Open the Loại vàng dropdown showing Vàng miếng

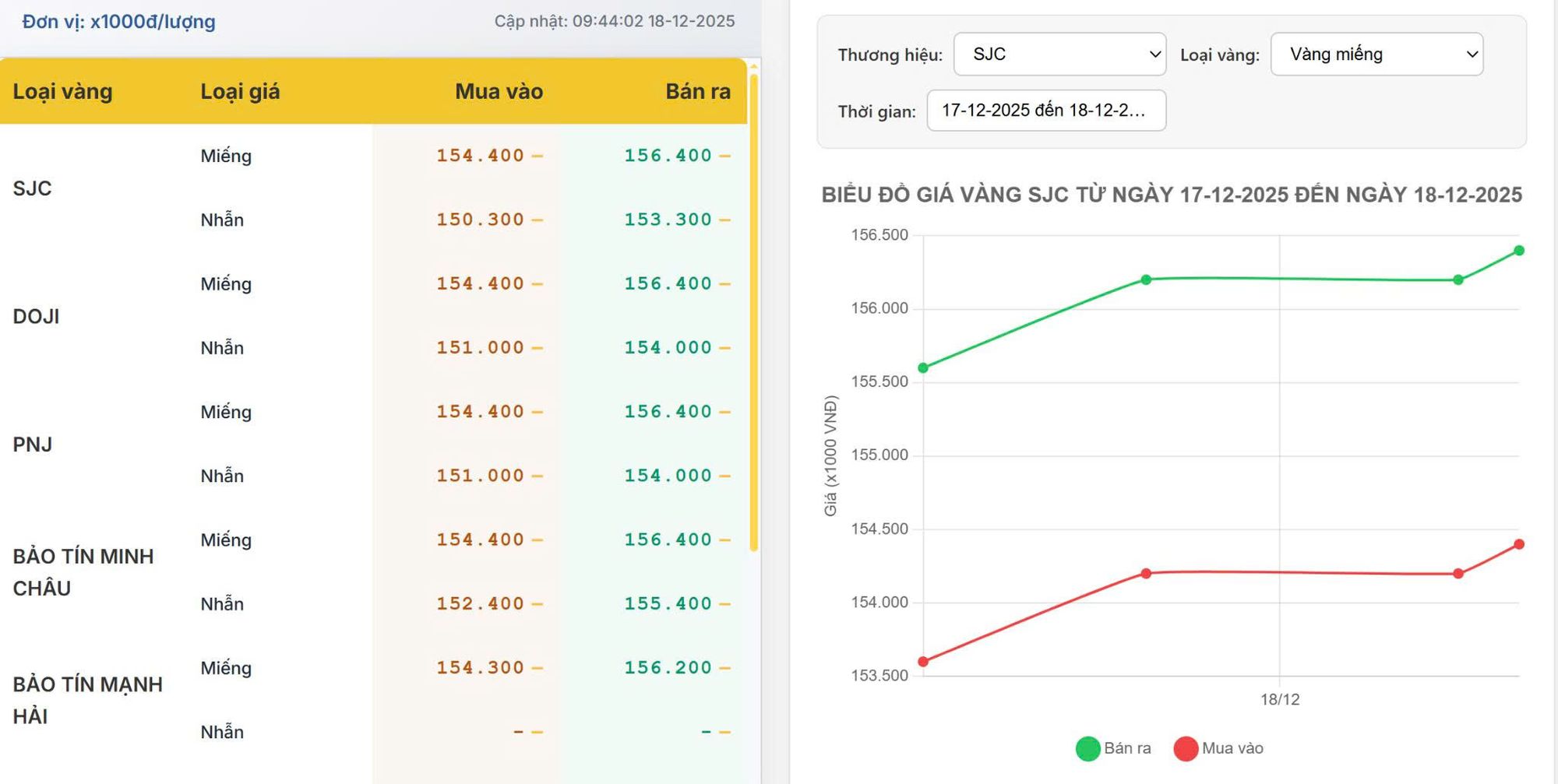click(1377, 54)
